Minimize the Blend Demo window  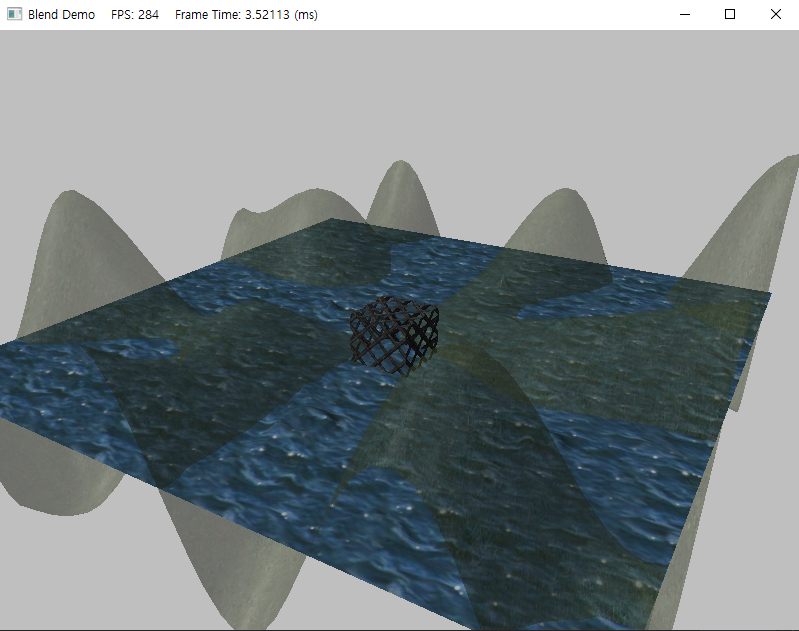685,14
